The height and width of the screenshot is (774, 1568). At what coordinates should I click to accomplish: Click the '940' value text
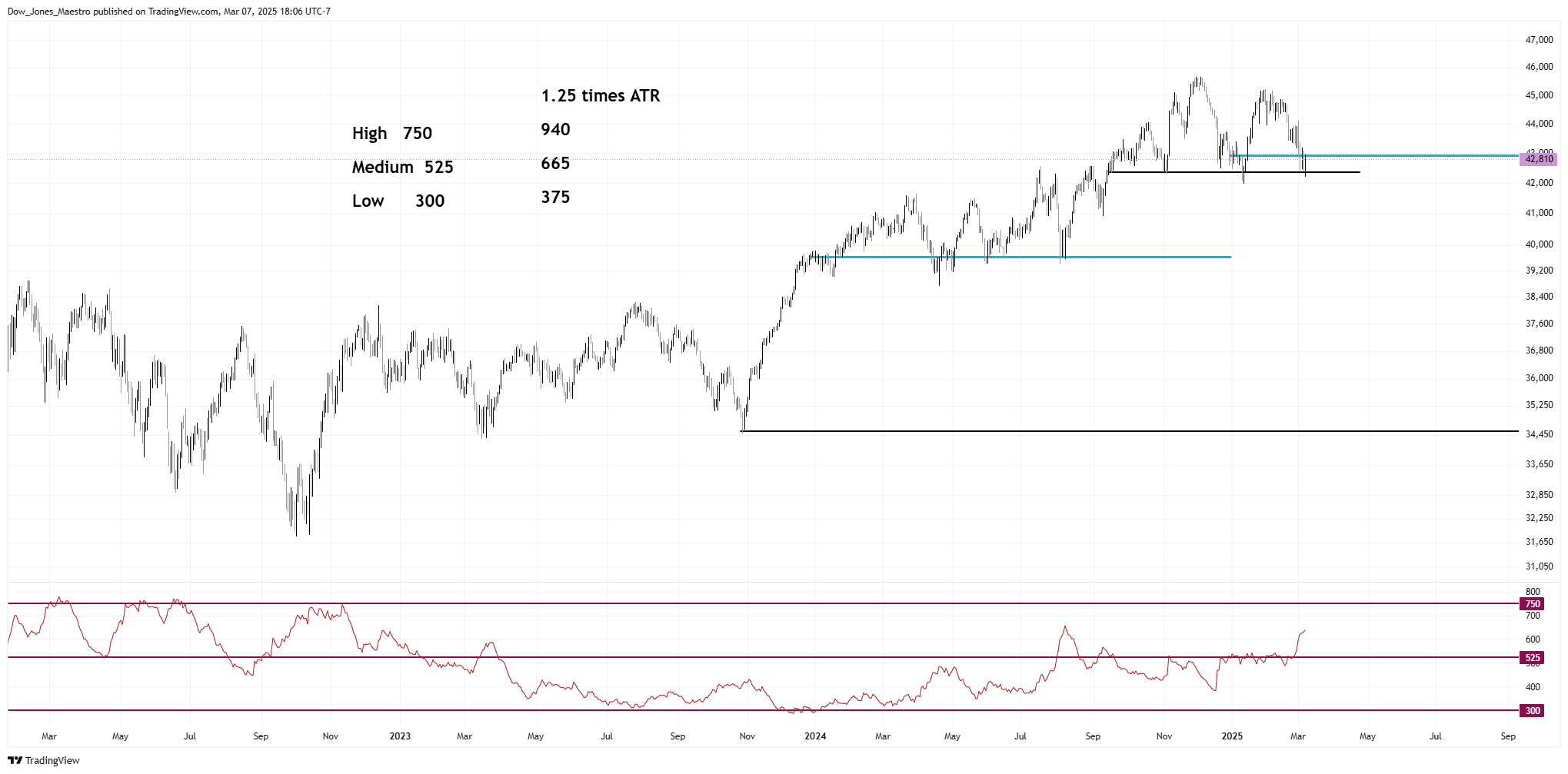(x=555, y=130)
